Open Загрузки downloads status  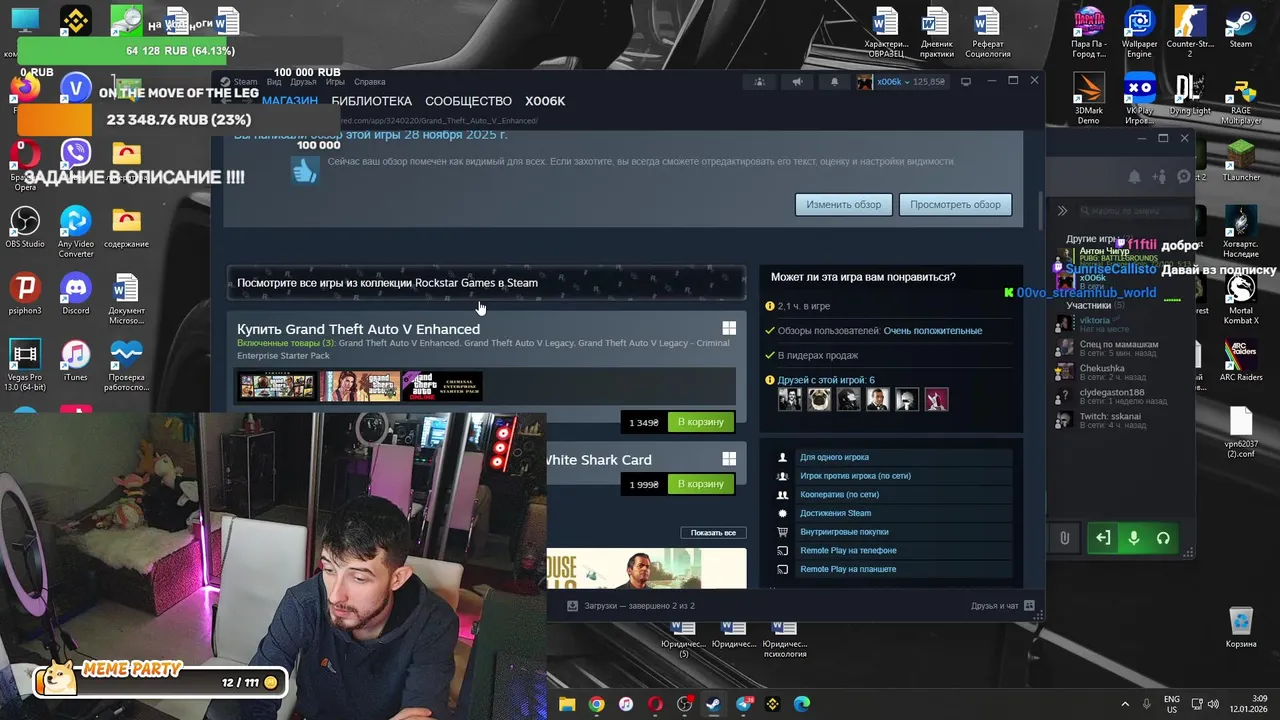631,606
